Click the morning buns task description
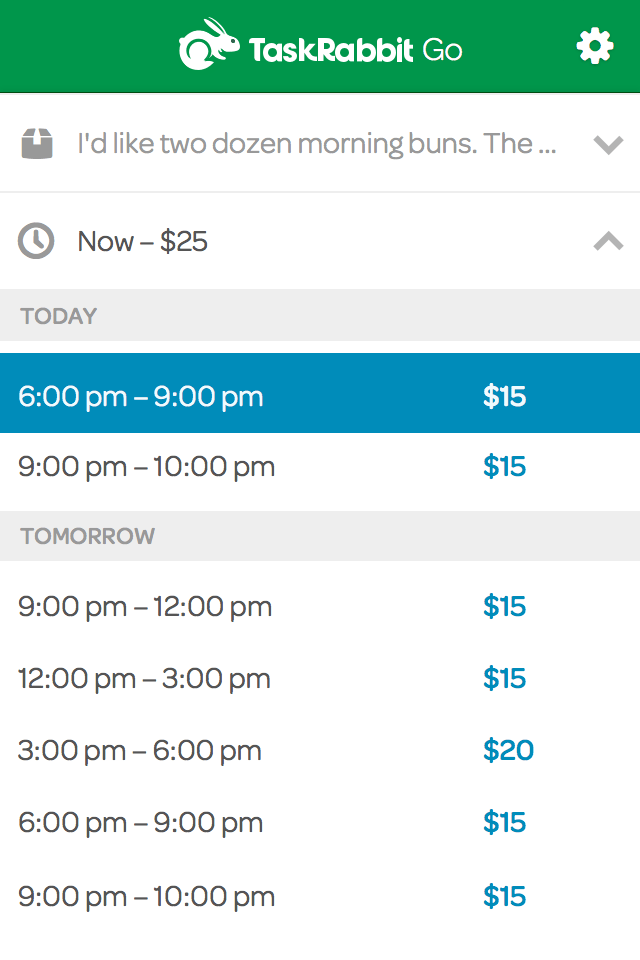The width and height of the screenshot is (640, 960). coord(316,144)
